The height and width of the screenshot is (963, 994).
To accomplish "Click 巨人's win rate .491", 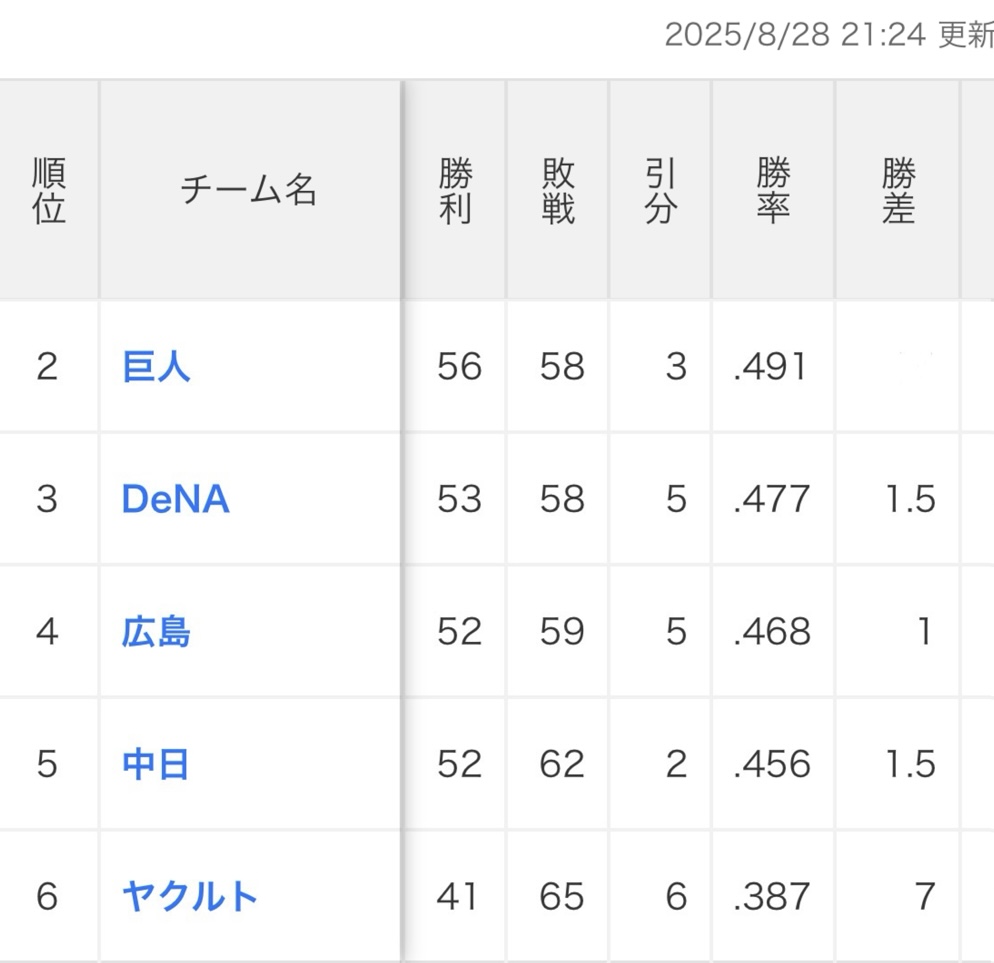I will point(769,367).
